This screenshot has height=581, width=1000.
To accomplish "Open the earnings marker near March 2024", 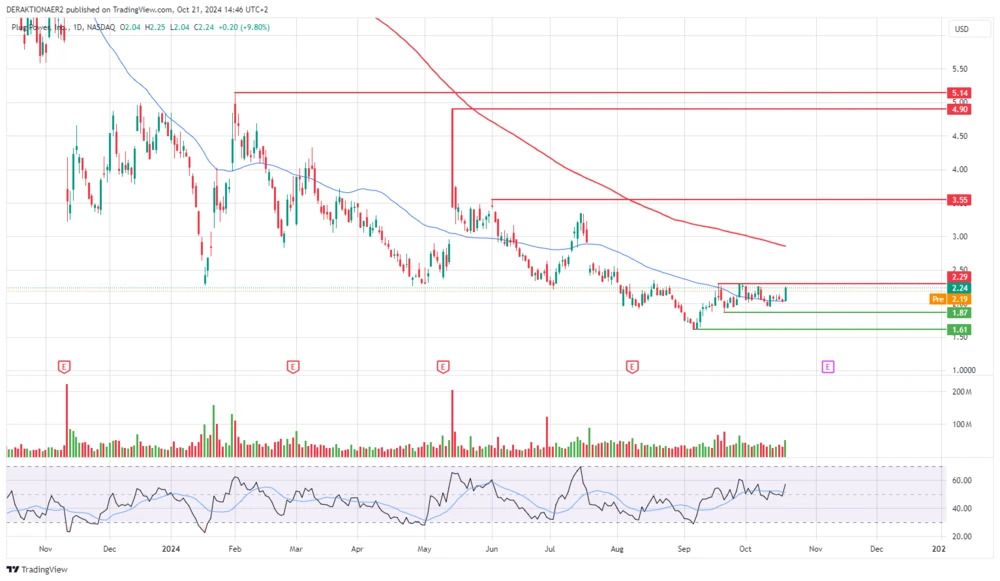I will (x=292, y=367).
